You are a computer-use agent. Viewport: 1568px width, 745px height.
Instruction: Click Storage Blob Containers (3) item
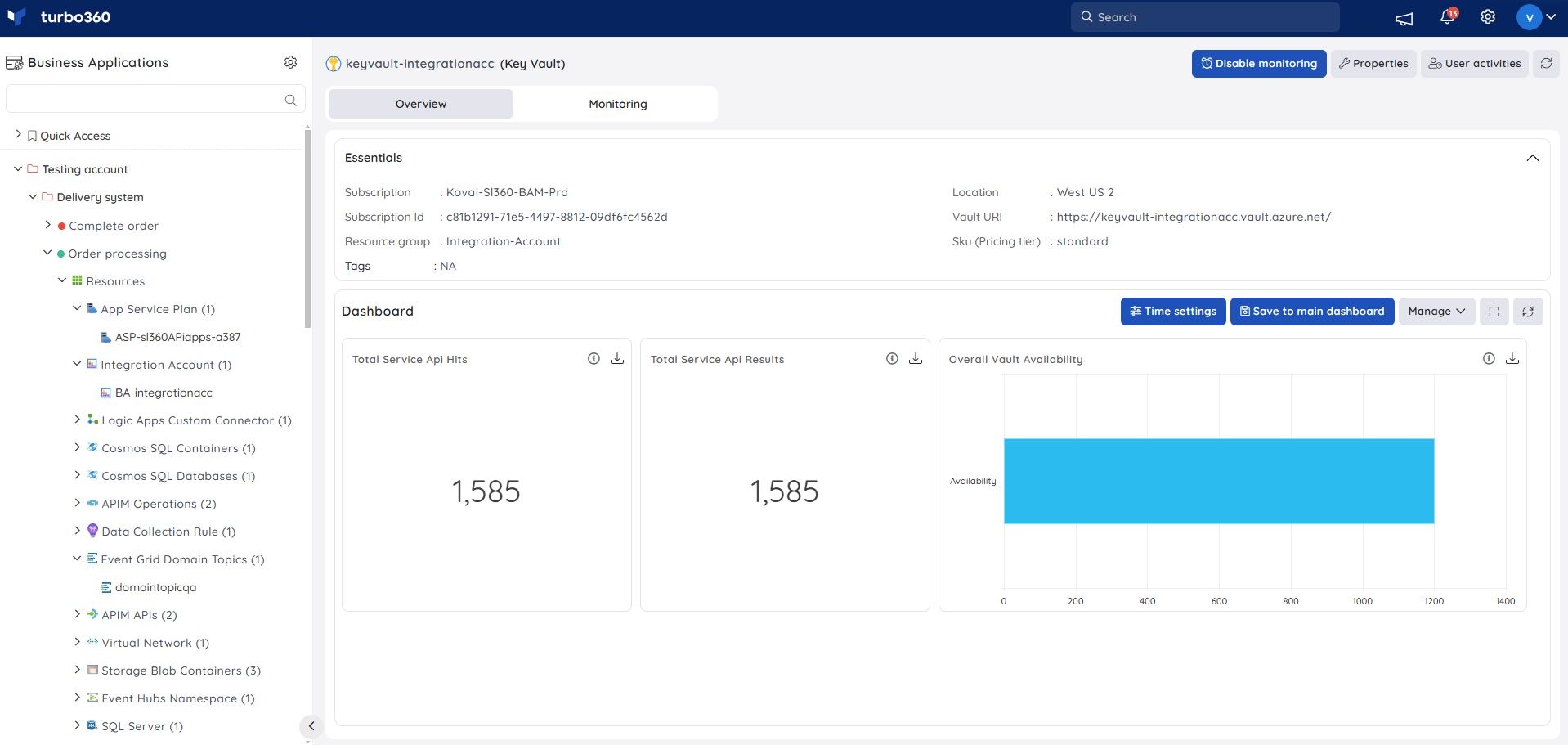(181, 671)
